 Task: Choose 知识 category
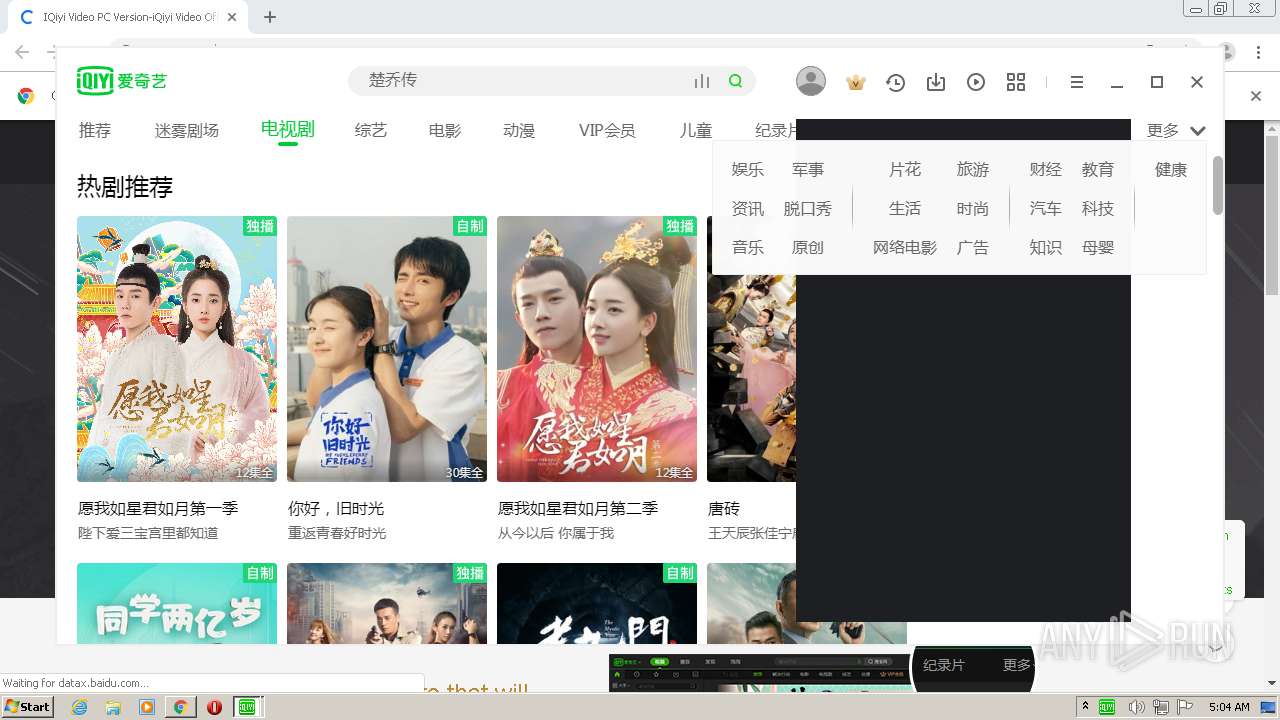click(1046, 248)
